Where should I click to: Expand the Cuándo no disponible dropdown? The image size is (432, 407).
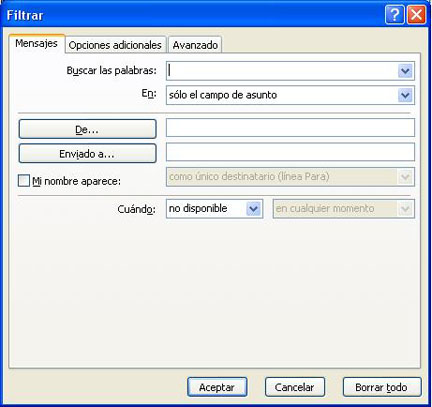253,209
